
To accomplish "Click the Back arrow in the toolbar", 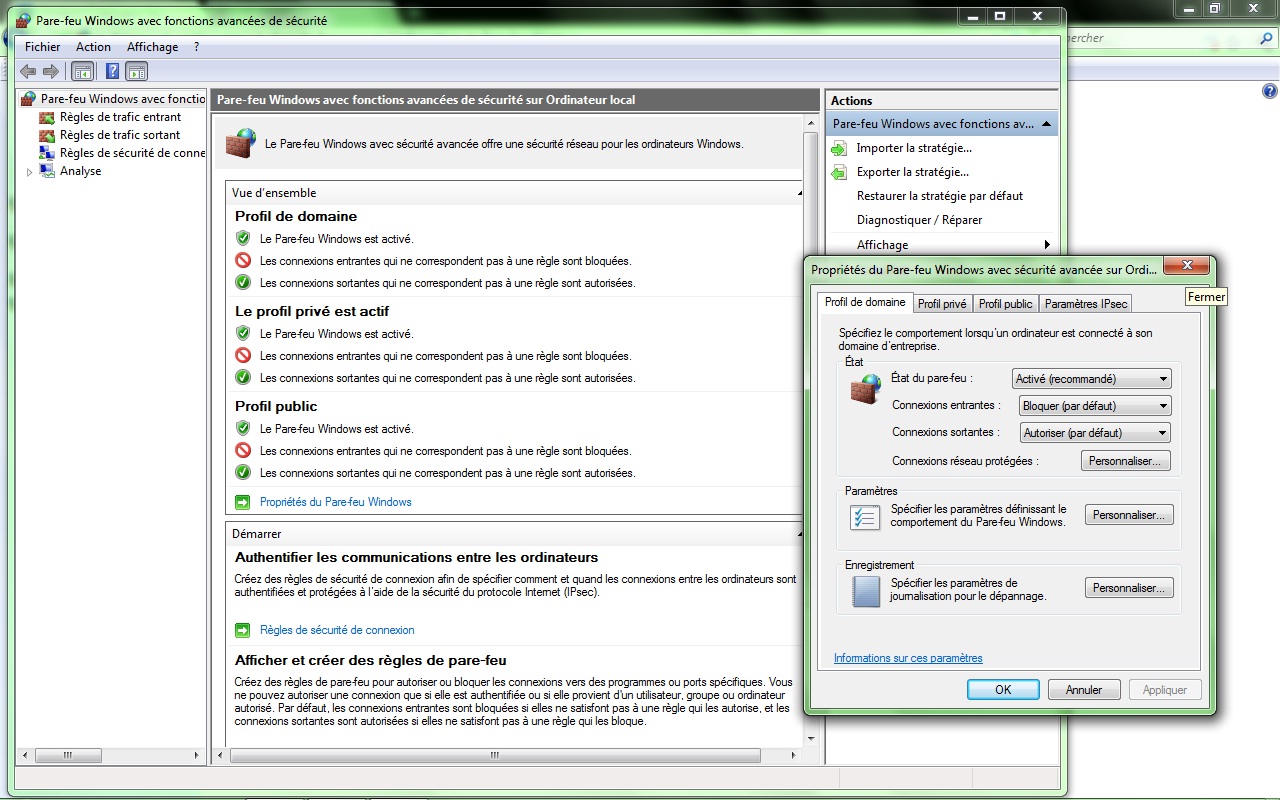I will tap(28, 71).
